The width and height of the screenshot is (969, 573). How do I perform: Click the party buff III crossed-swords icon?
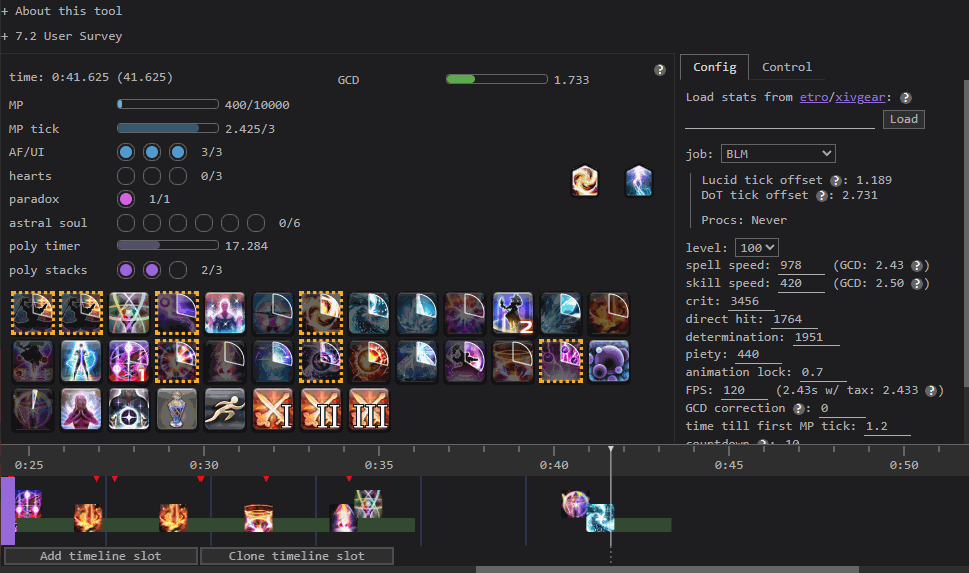pyautogui.click(x=368, y=409)
